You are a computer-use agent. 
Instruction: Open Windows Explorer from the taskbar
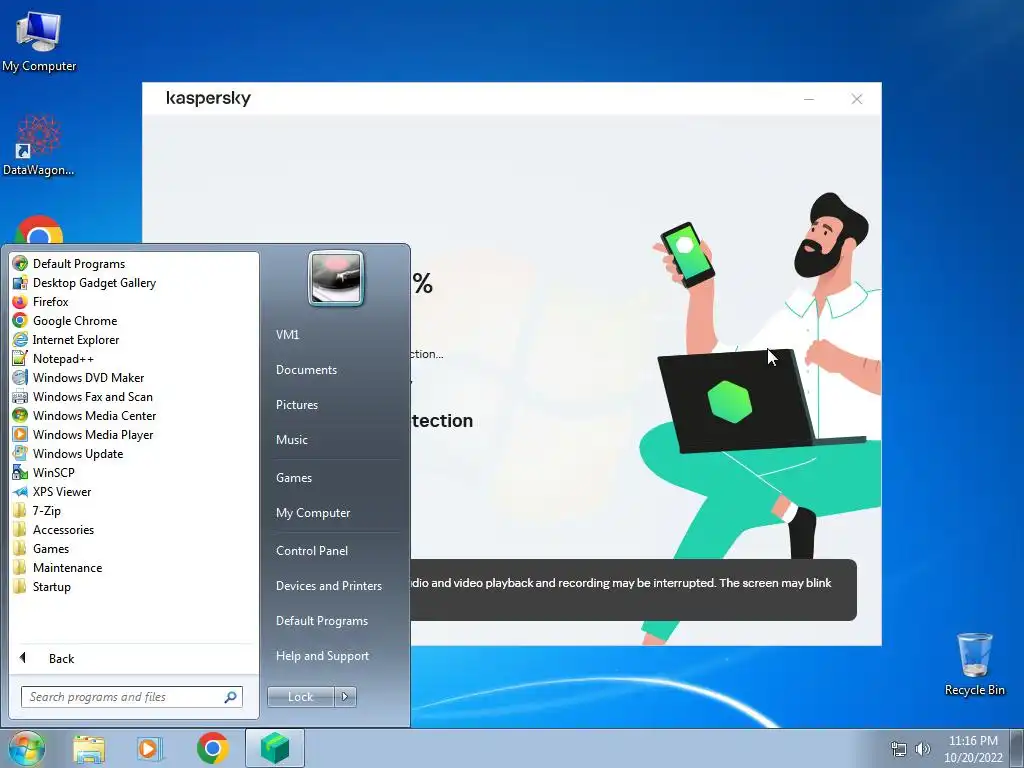pos(89,748)
